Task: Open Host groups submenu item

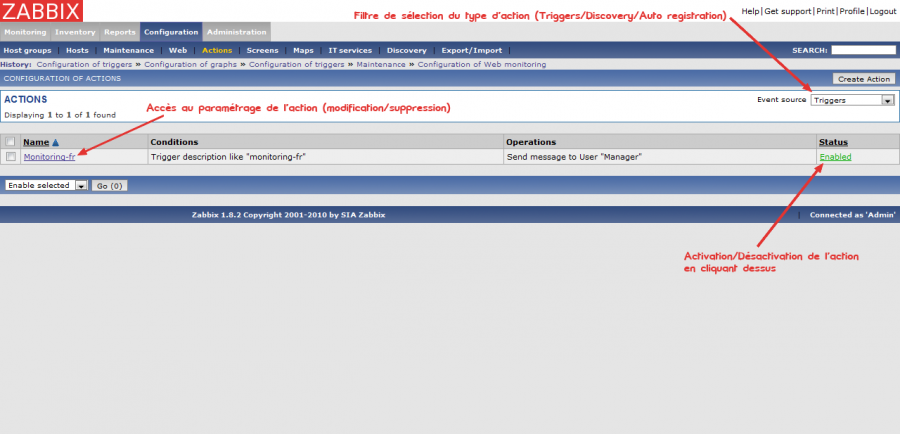Action: tap(28, 51)
